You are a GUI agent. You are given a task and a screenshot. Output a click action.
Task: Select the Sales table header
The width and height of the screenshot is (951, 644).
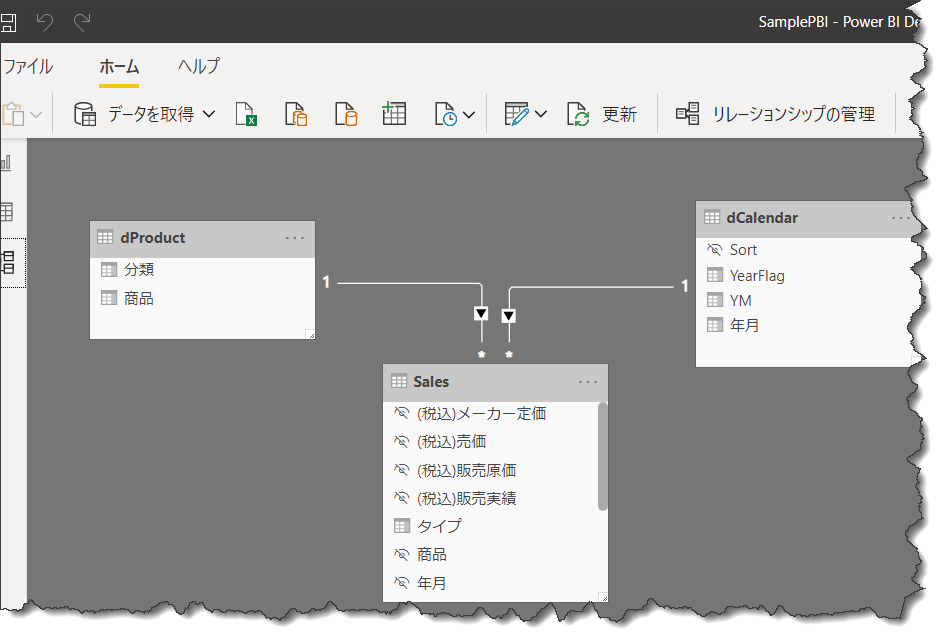[496, 382]
